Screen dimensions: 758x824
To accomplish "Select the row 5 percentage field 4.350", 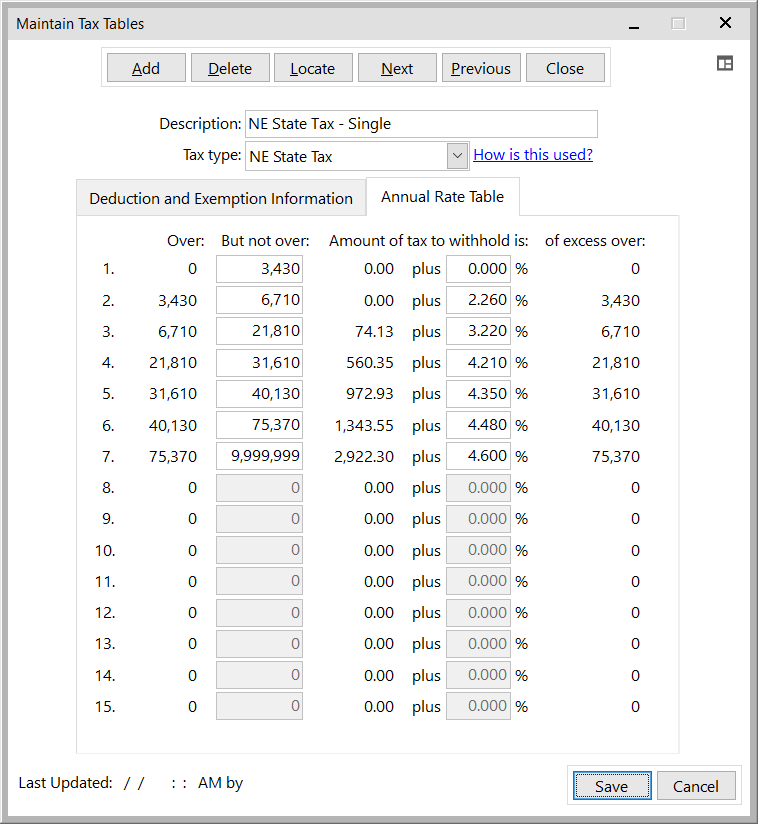I will [x=478, y=393].
